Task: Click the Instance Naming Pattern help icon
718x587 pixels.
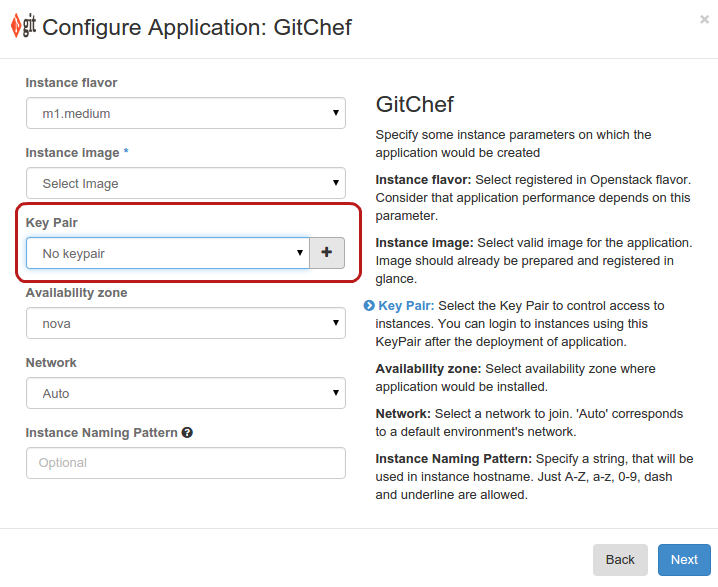Action: (187, 433)
